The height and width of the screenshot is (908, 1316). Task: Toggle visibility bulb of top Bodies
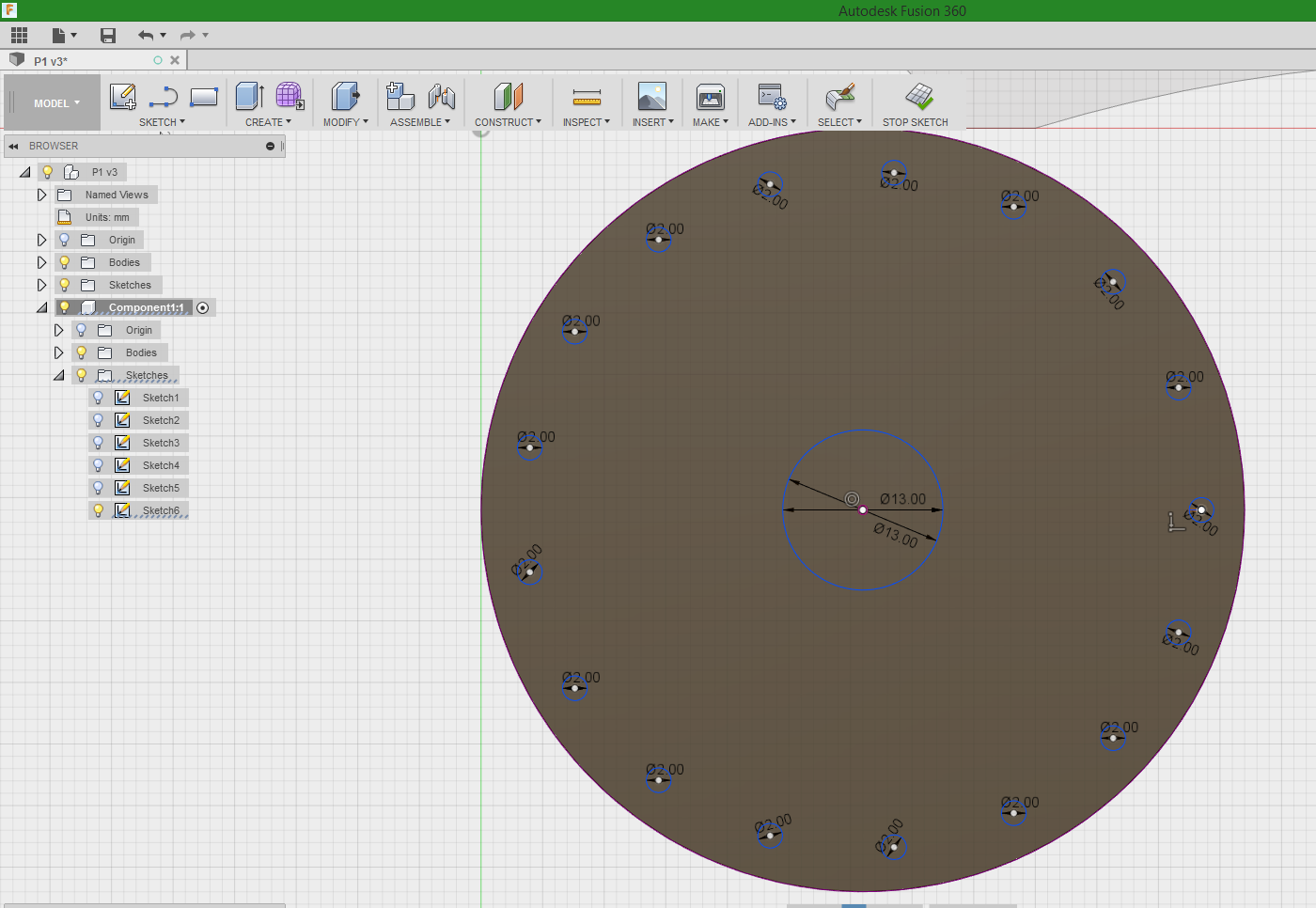[64, 262]
